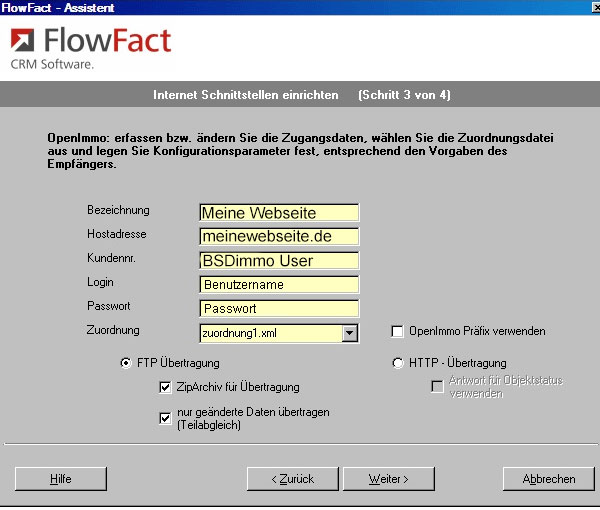Cancel the wizard via Abbrechen
The image size is (600, 510).
(549, 479)
